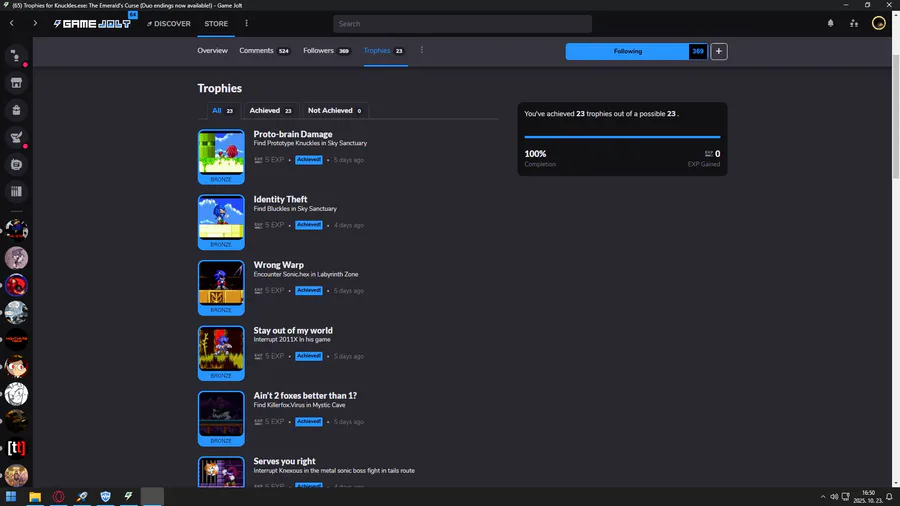Open the Opera browser taskbar icon
The image size is (900, 506).
[59, 496]
